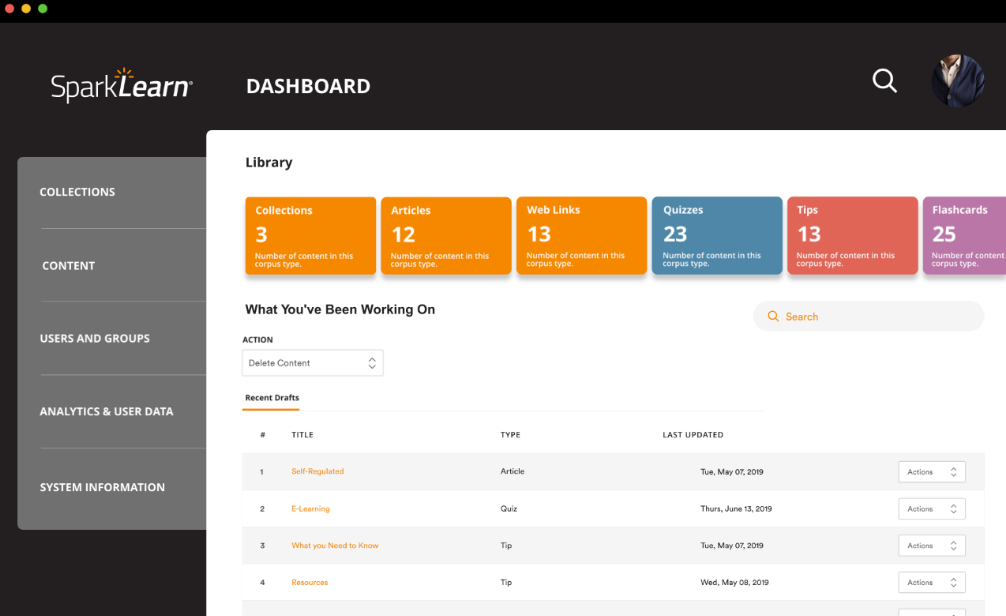This screenshot has height=616, width=1006.
Task: Switch to the Recent Drafts tab
Action: tap(270, 397)
